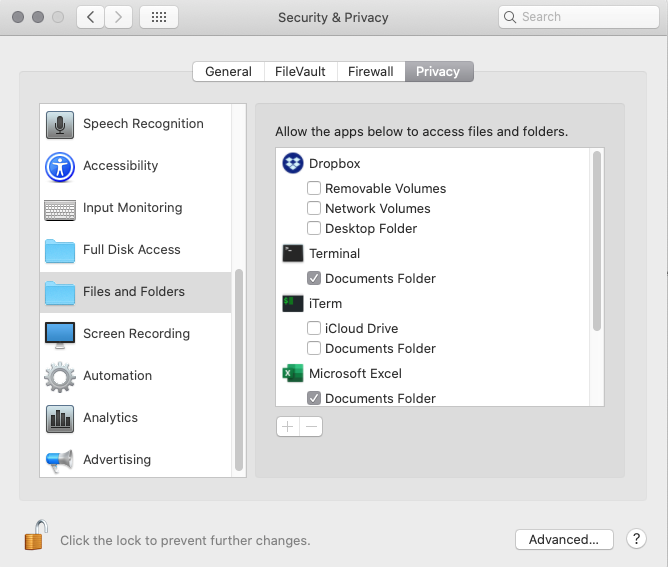Select Full Disk Access in the sidebar

[x=135, y=250]
